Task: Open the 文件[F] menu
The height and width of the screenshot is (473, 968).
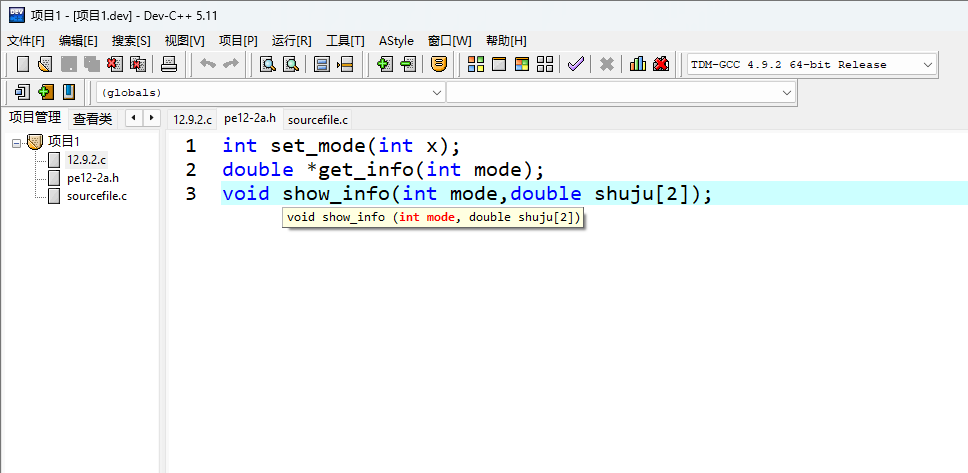Action: click(x=25, y=41)
